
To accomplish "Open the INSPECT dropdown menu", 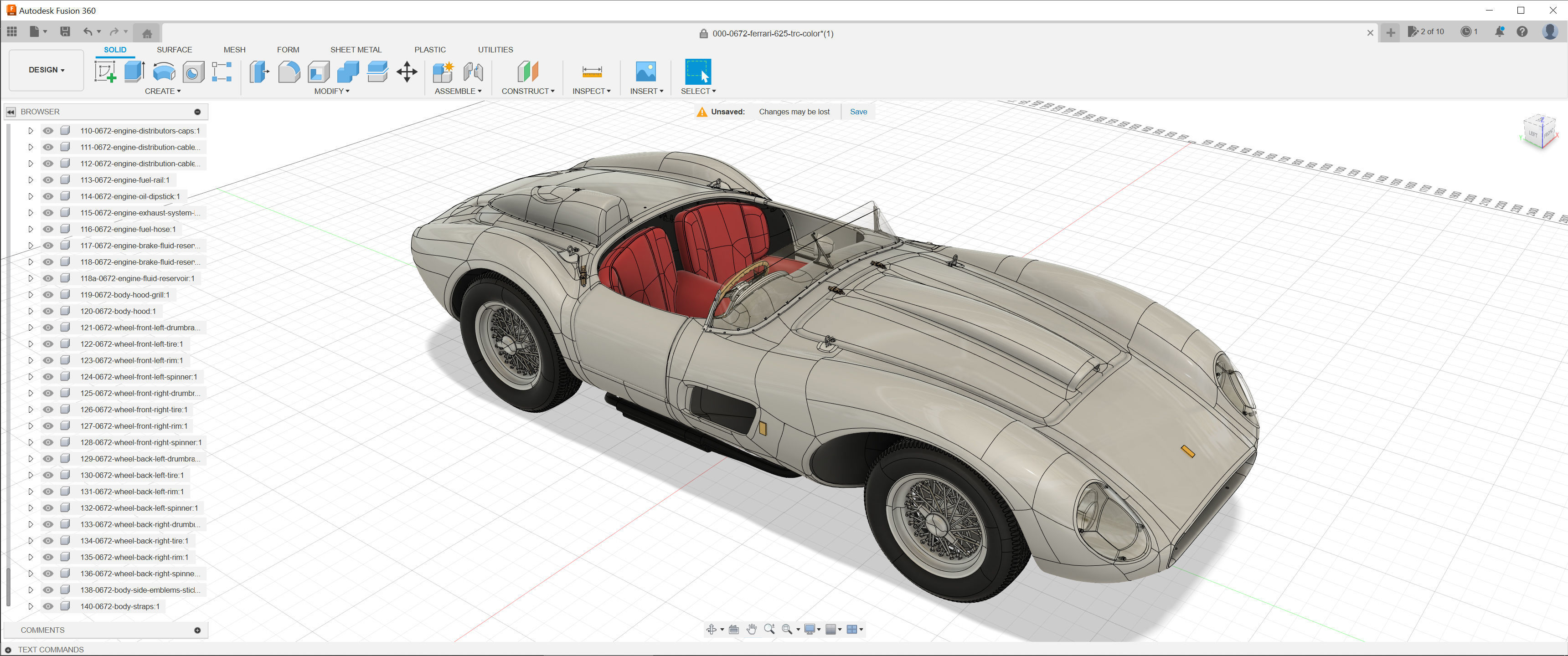I will [591, 91].
